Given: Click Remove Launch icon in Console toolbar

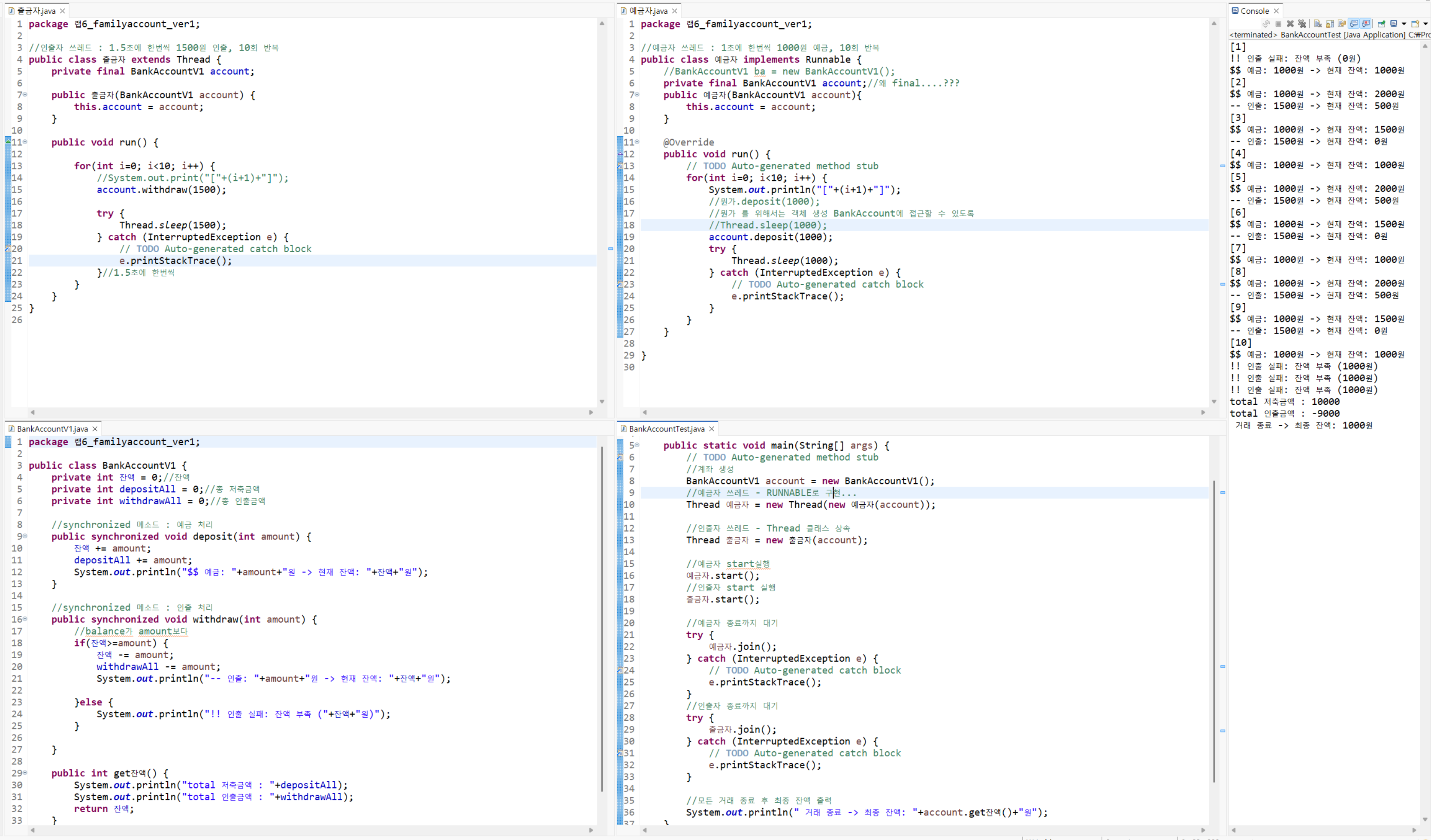Looking at the screenshot, I should point(1290,24).
